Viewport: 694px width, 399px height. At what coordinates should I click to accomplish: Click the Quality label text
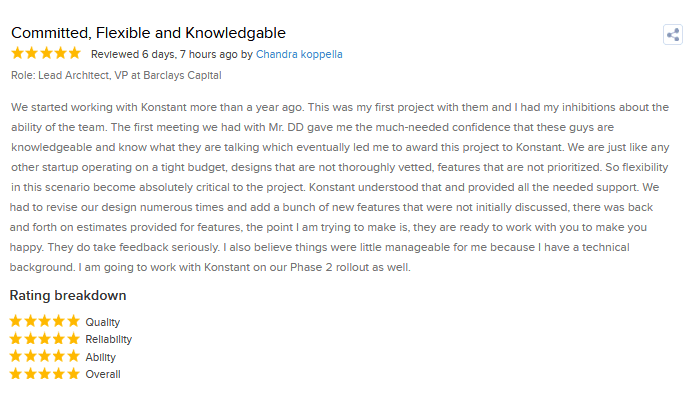pyautogui.click(x=103, y=322)
